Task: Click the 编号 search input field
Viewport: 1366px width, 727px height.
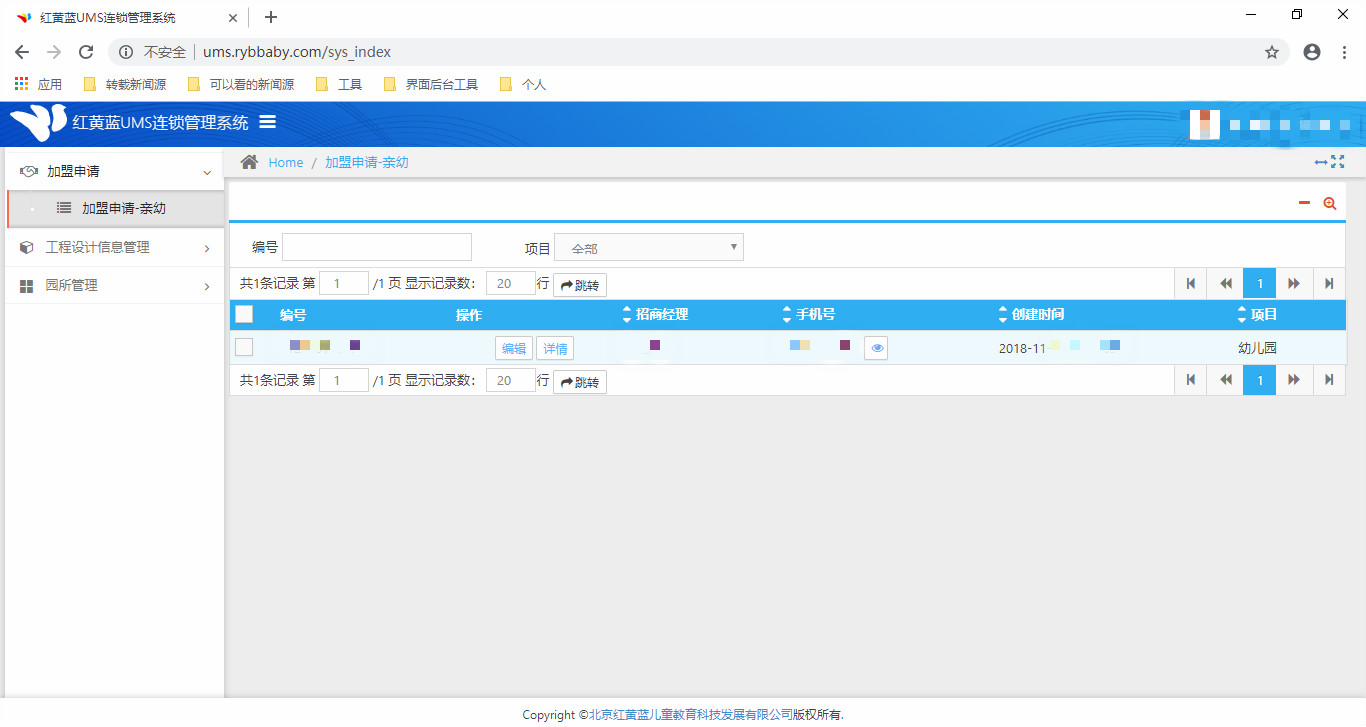Action: [x=377, y=247]
